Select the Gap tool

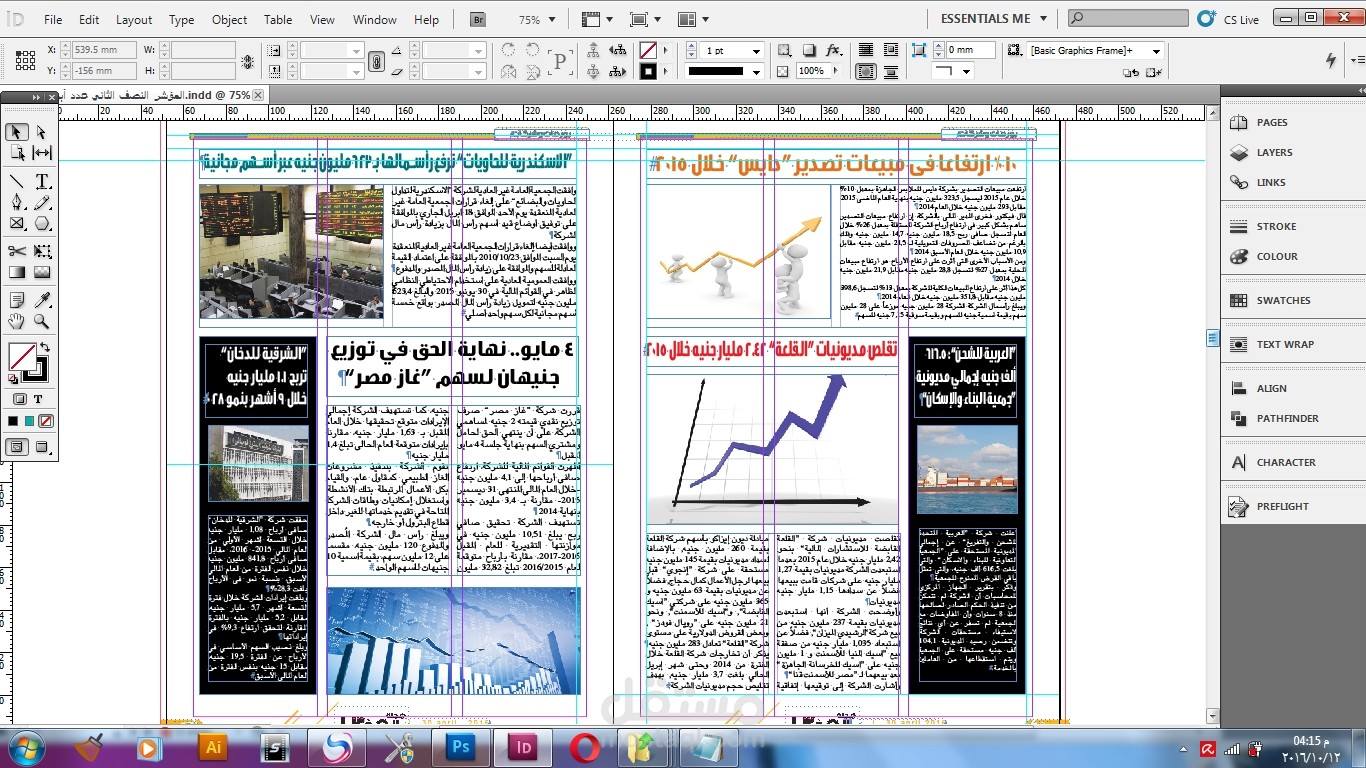tap(42, 153)
